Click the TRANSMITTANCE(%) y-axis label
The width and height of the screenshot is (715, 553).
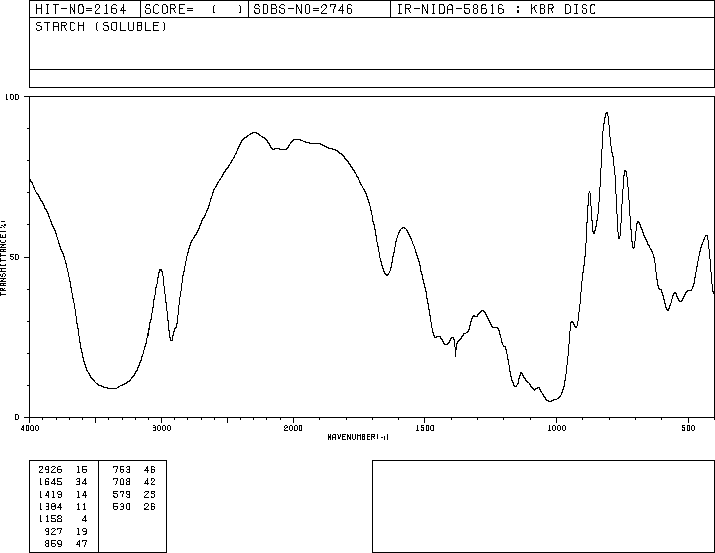point(3,258)
